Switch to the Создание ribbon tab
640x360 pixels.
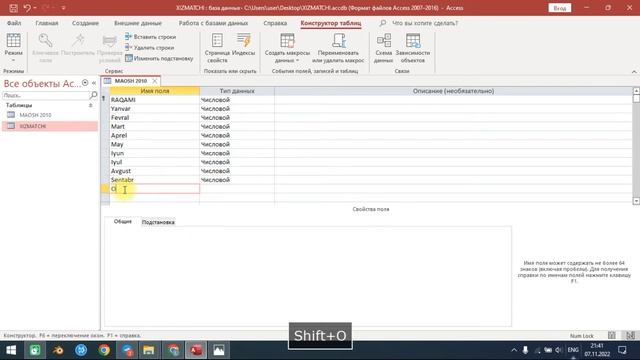click(x=85, y=23)
